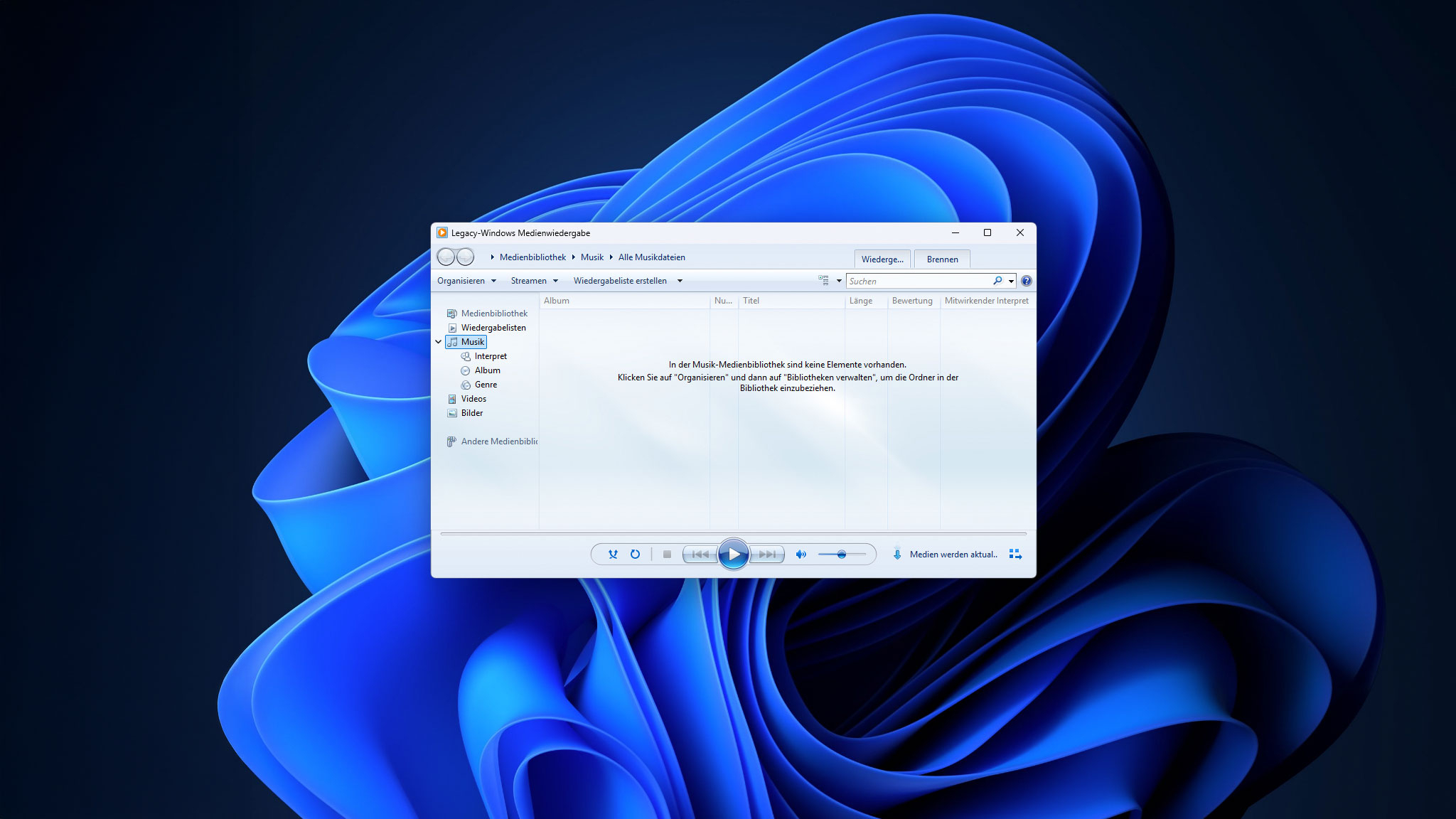1456x819 pixels.
Task: Collapse the Musik tree node
Action: [439, 342]
